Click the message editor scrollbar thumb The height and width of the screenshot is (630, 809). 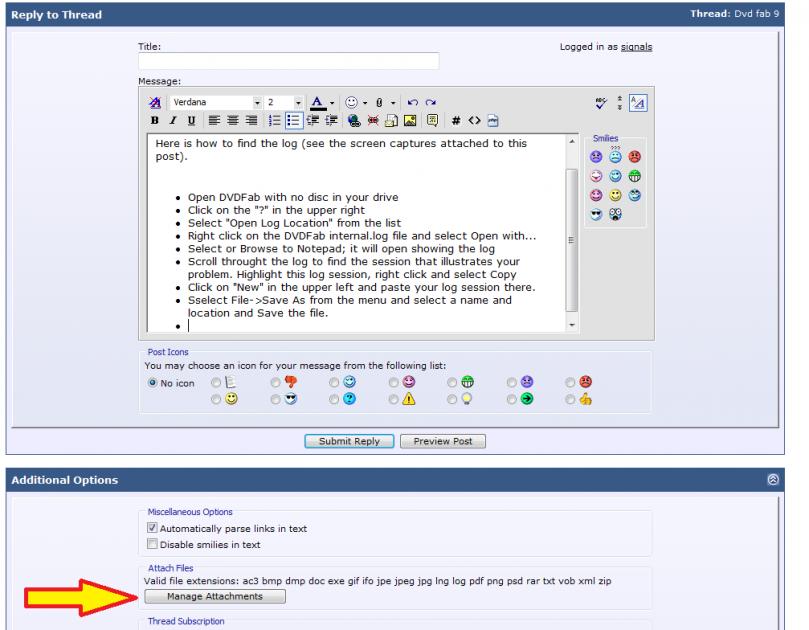[572, 240]
